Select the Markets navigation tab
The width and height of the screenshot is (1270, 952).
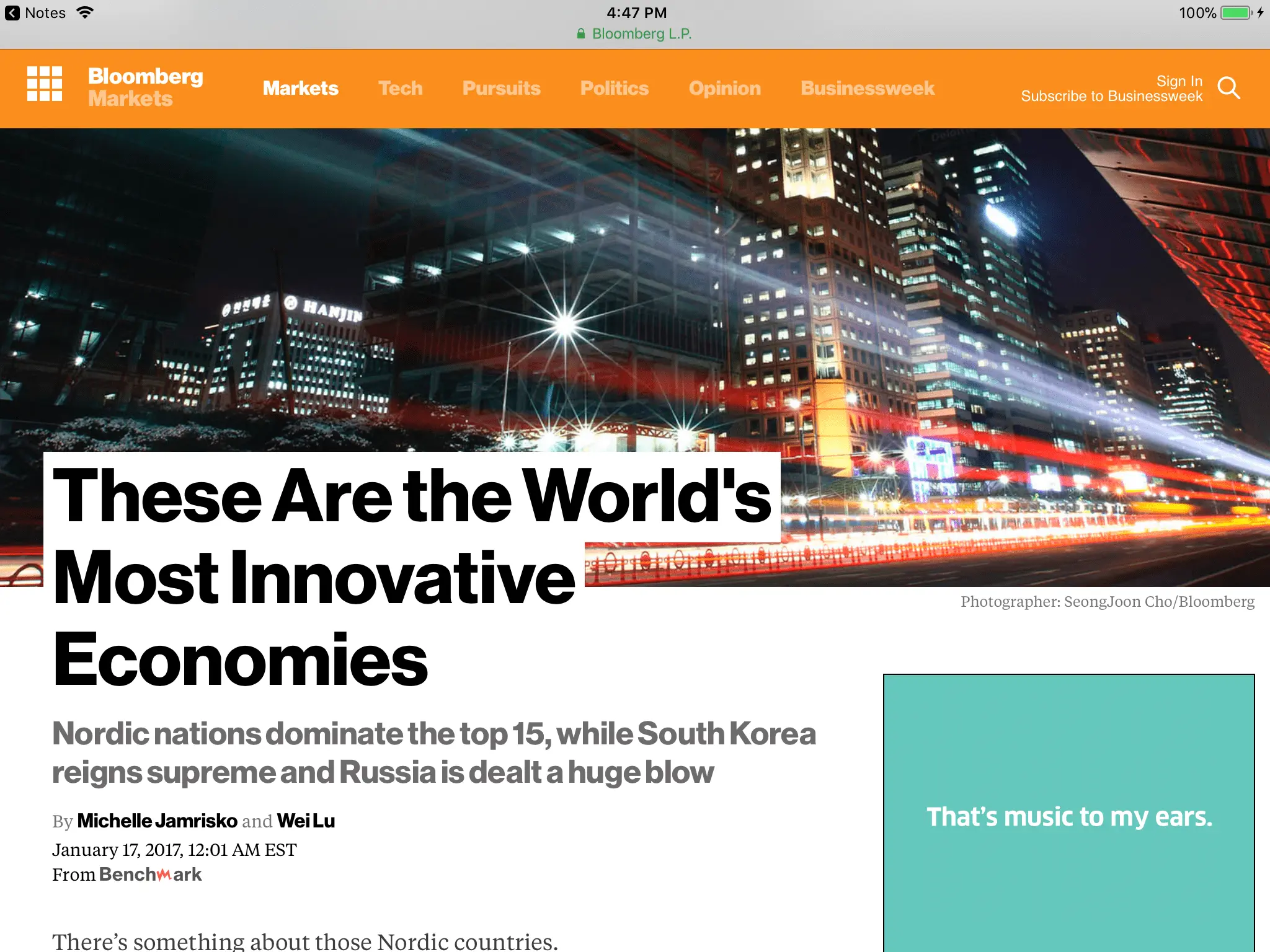301,88
